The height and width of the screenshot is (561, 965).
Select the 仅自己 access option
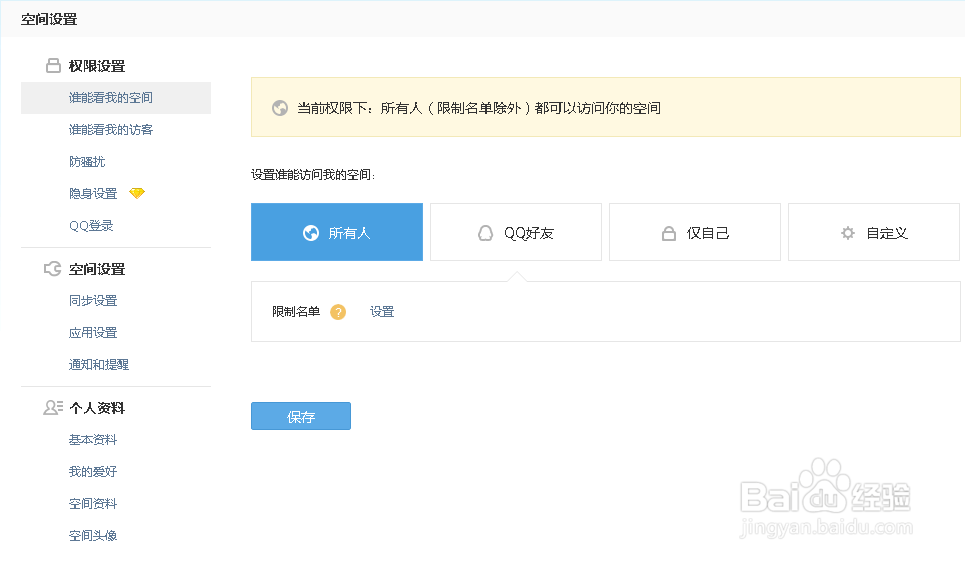coord(695,232)
